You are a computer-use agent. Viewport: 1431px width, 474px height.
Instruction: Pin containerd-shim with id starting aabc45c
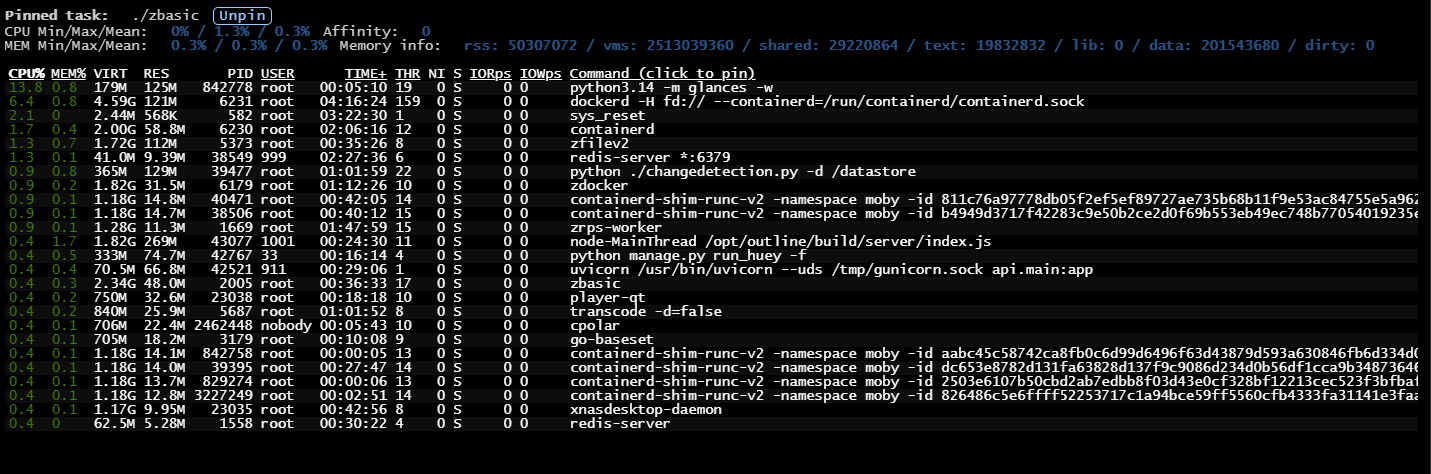click(x=994, y=353)
